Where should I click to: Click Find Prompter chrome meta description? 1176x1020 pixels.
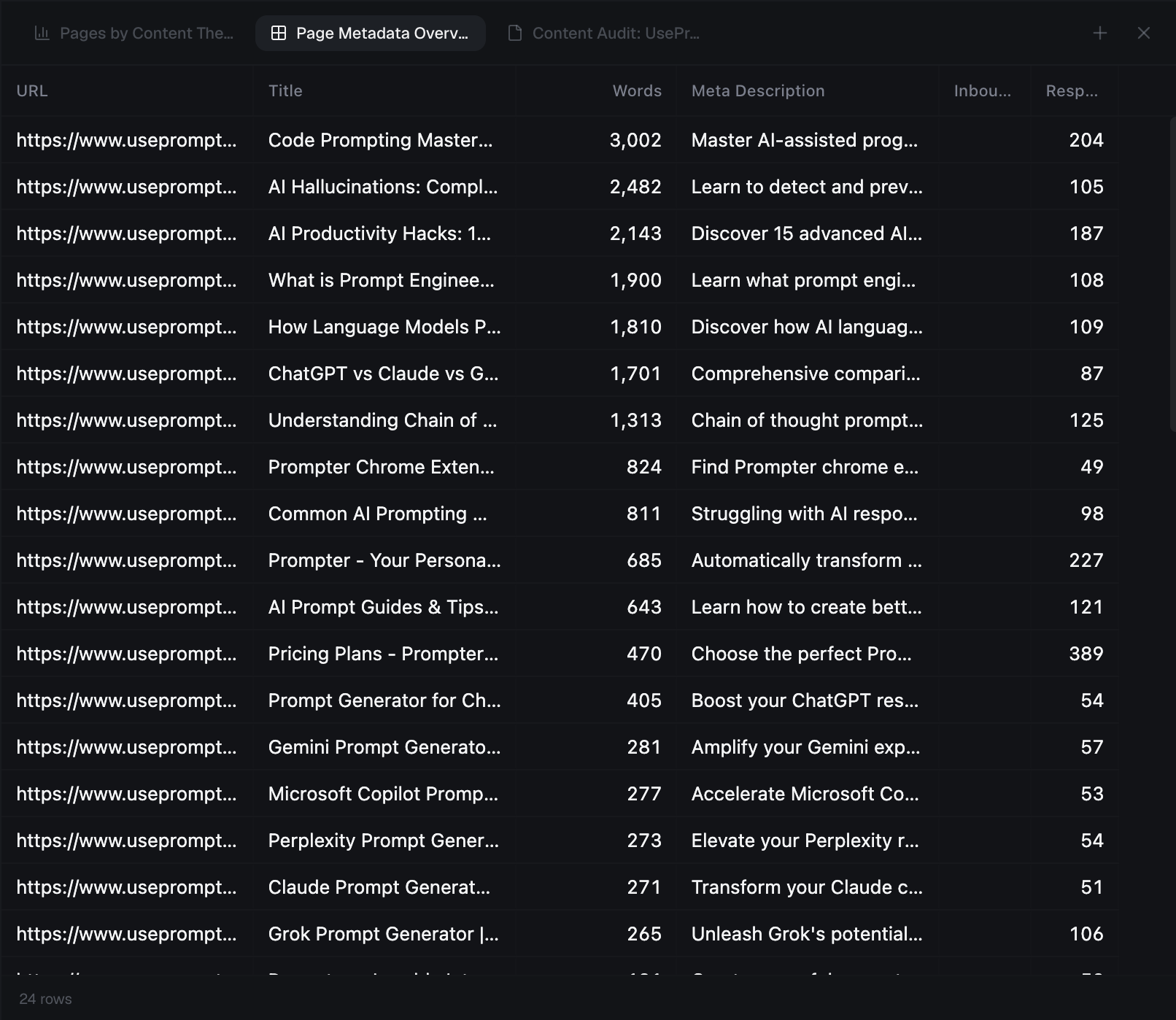805,467
